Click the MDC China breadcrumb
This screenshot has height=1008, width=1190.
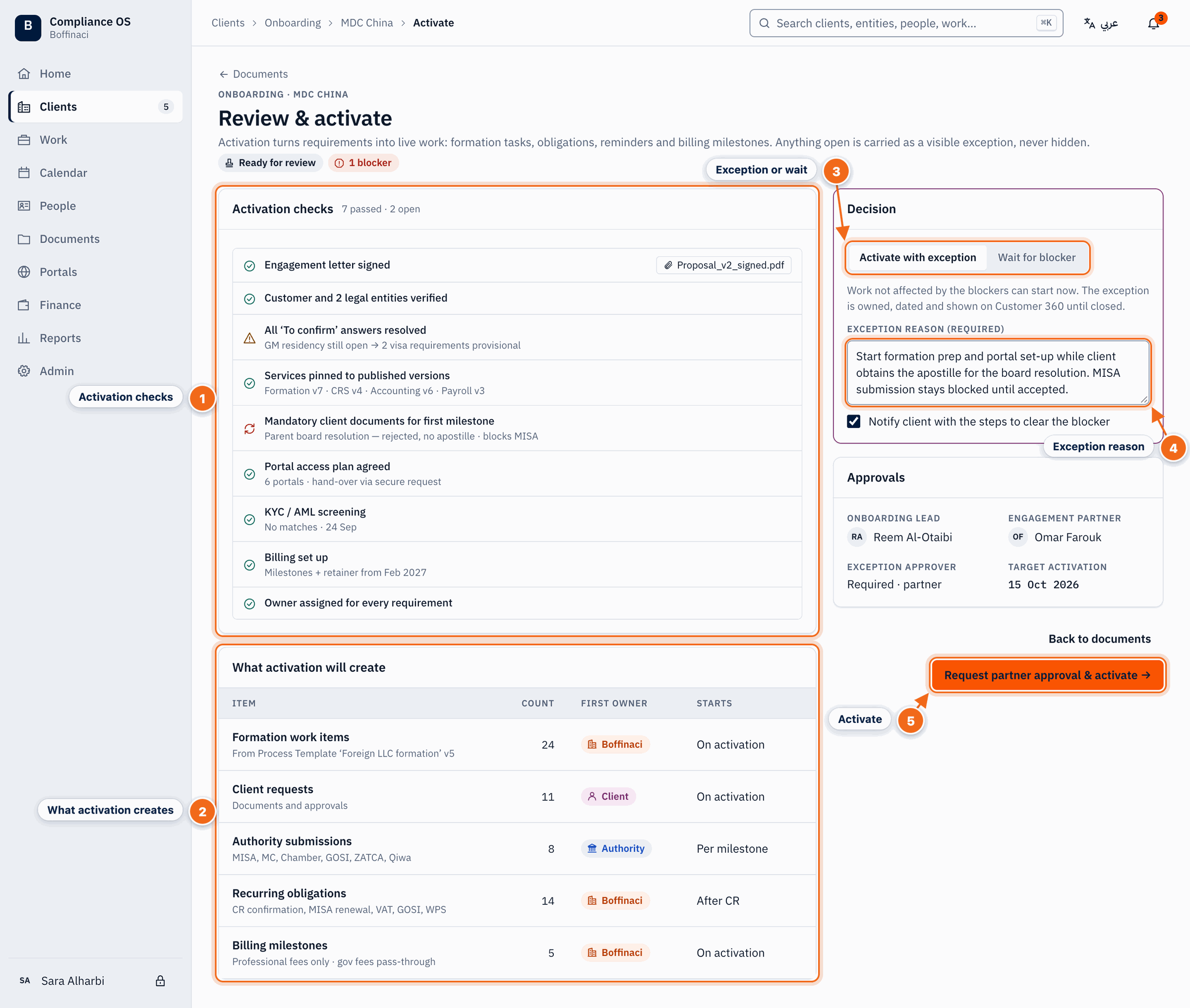[367, 23]
